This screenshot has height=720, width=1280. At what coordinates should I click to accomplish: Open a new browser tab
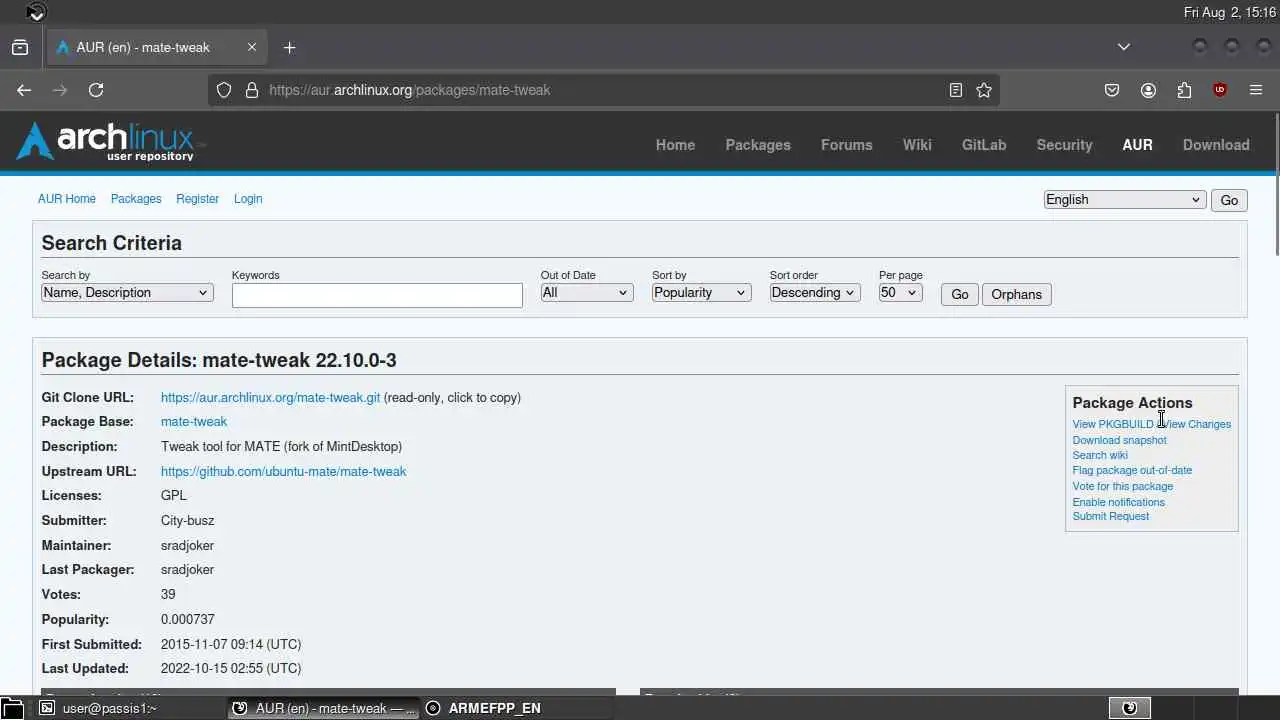[289, 47]
